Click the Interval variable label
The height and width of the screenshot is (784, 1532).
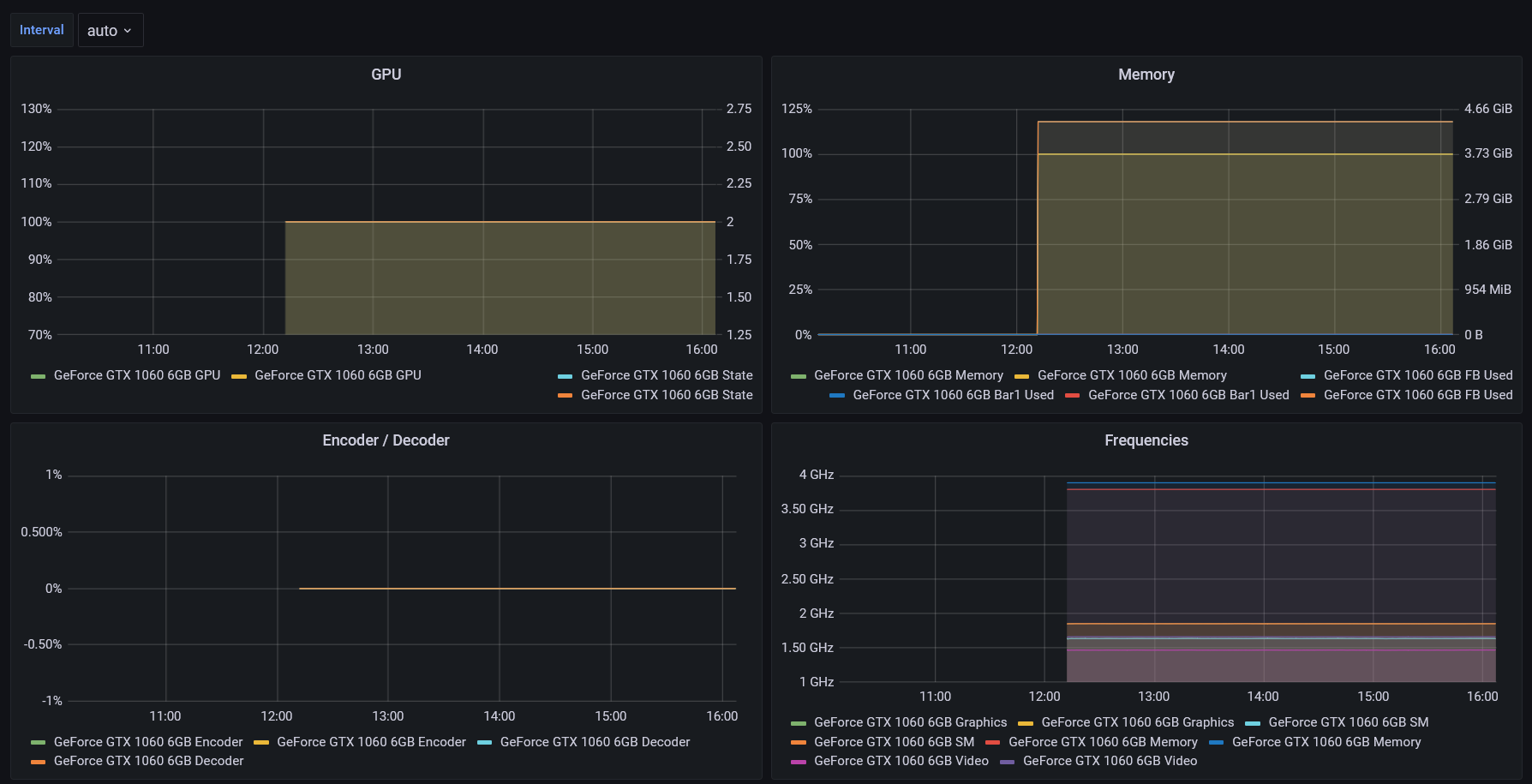click(41, 30)
